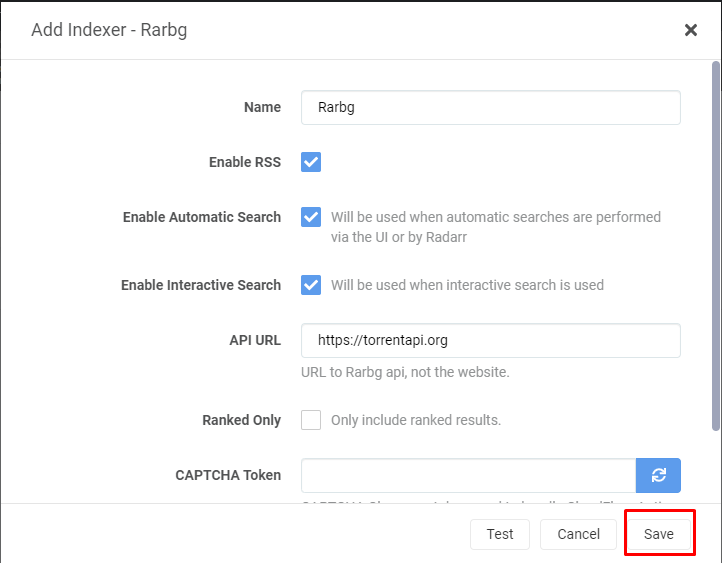Toggle Enable Interactive Search checkbox
This screenshot has height=563, width=722.
(x=311, y=285)
